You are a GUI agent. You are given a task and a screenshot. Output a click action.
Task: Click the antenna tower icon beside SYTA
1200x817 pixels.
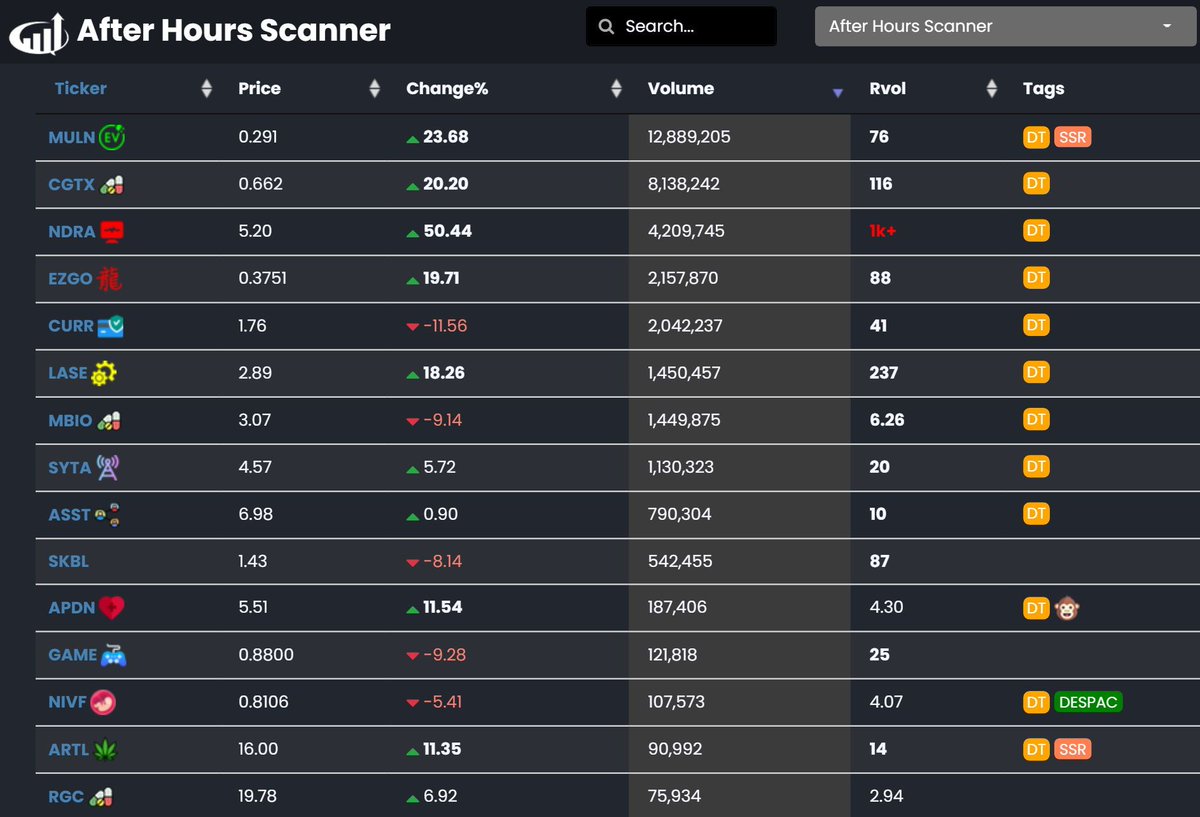point(108,467)
